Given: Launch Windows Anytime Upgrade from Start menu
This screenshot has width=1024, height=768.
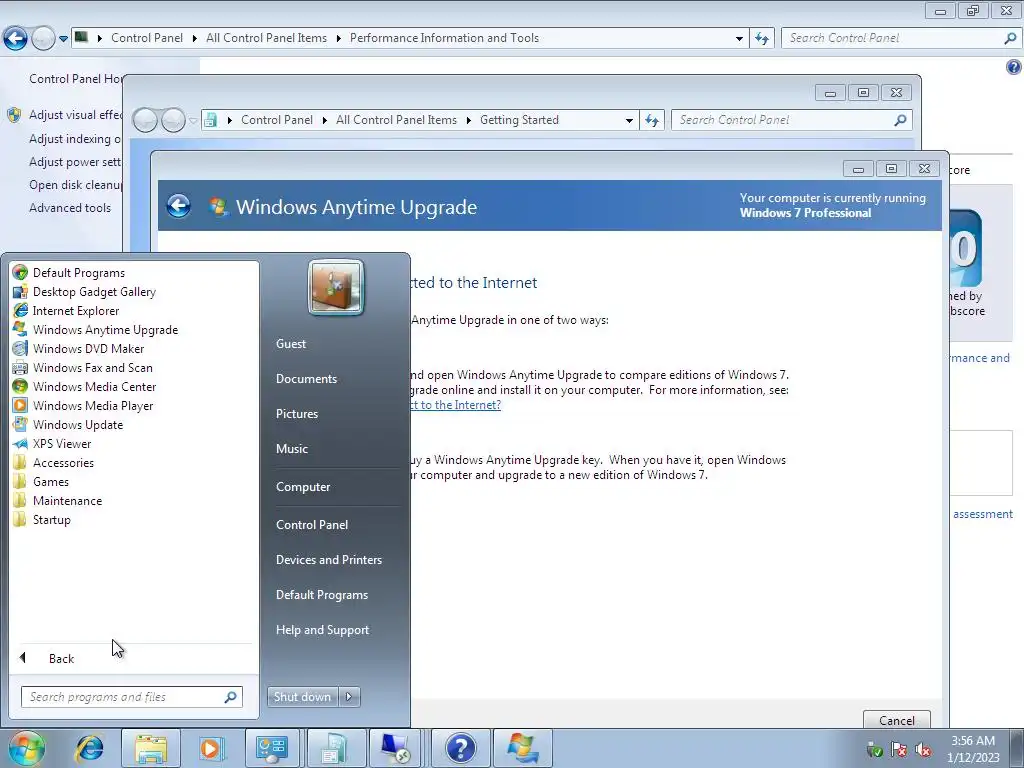Looking at the screenshot, I should coord(105,330).
